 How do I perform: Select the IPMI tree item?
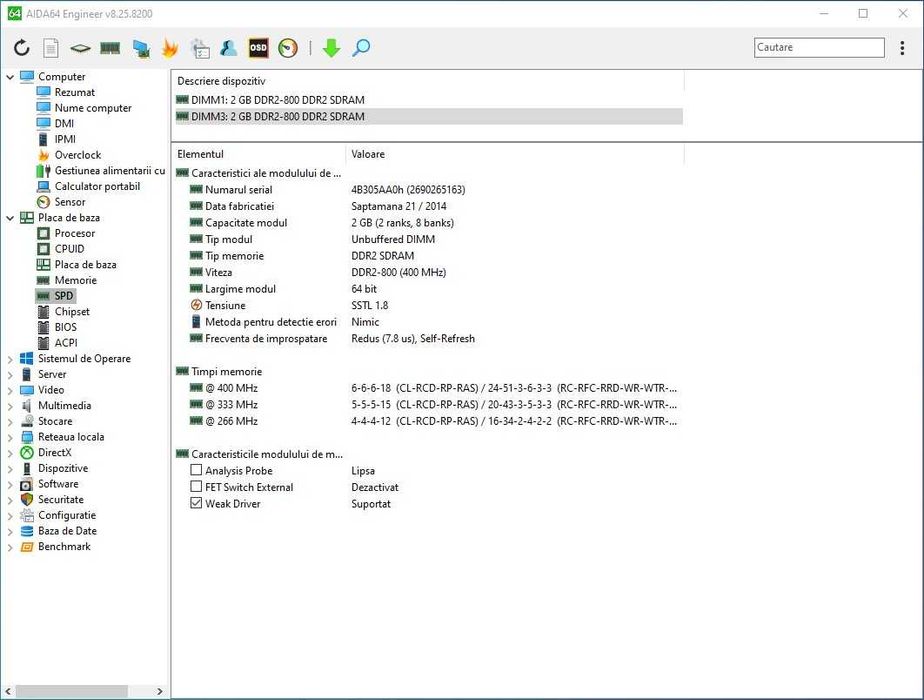coord(65,139)
